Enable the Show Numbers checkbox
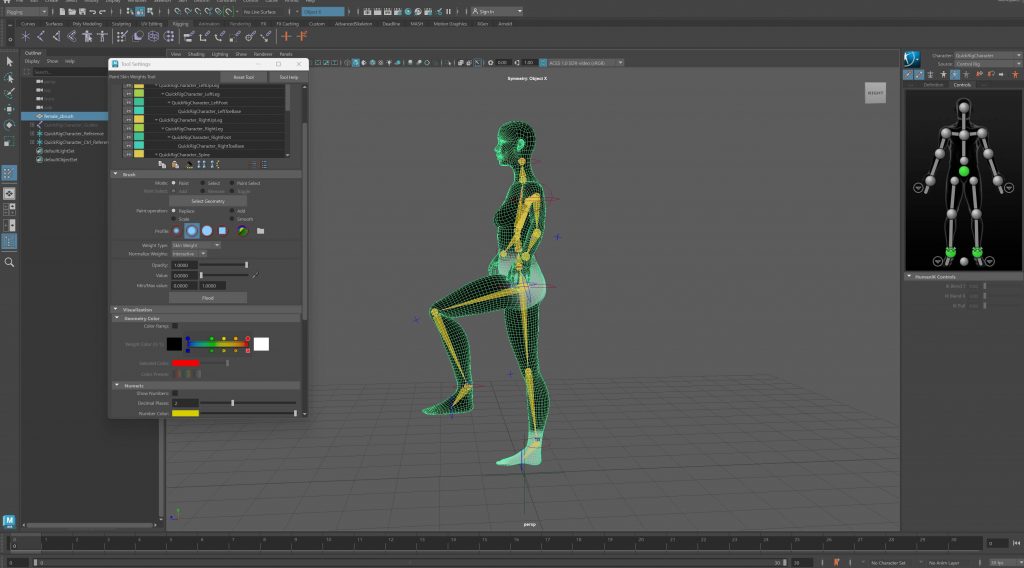This screenshot has height=568, width=1024. pos(175,393)
